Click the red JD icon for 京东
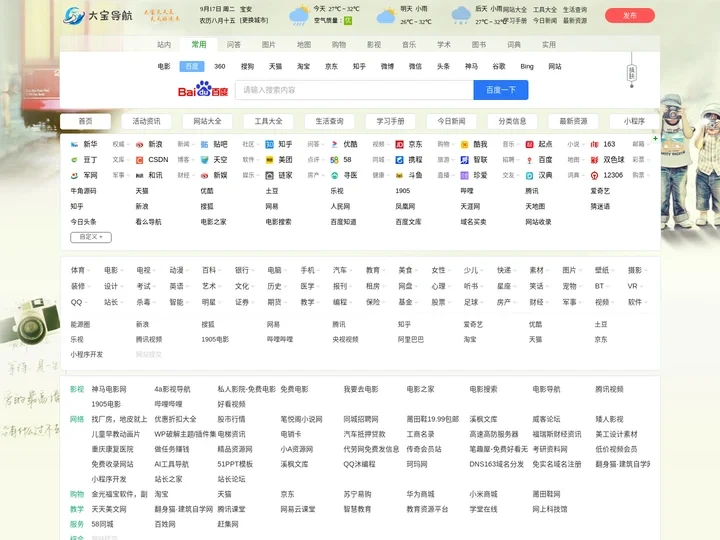 pyautogui.click(x=399, y=144)
